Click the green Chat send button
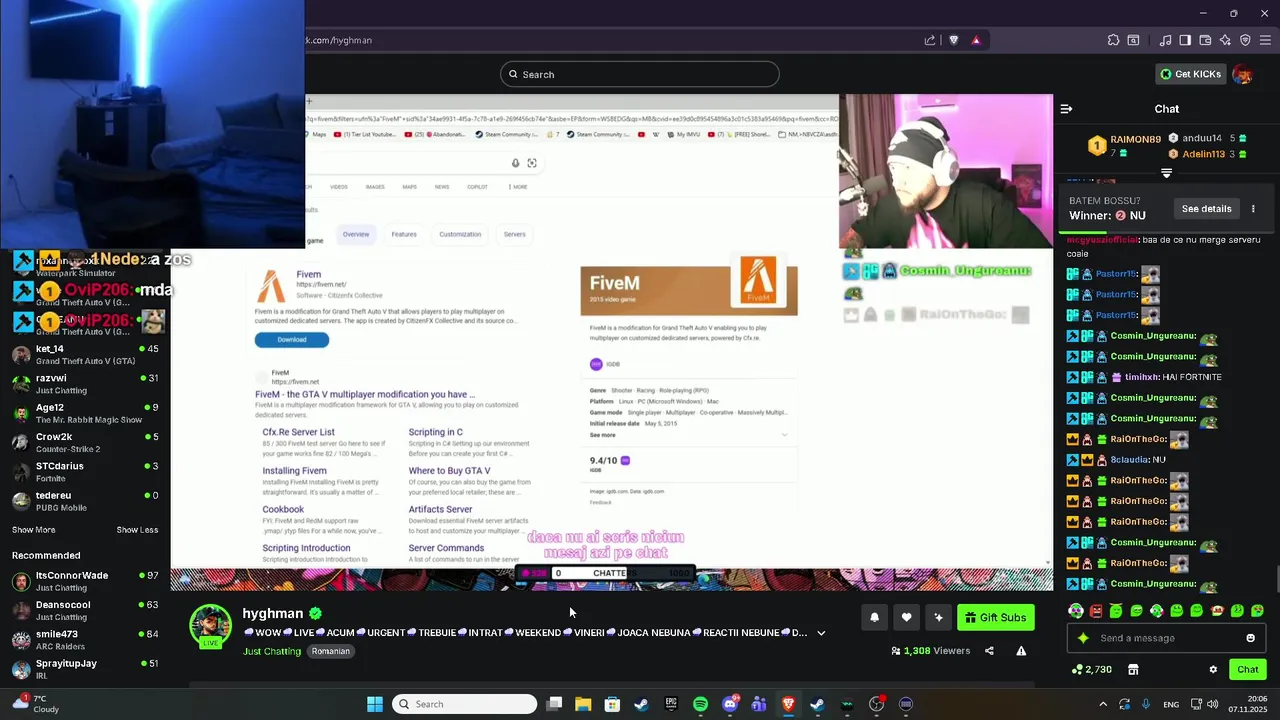 click(x=1247, y=670)
